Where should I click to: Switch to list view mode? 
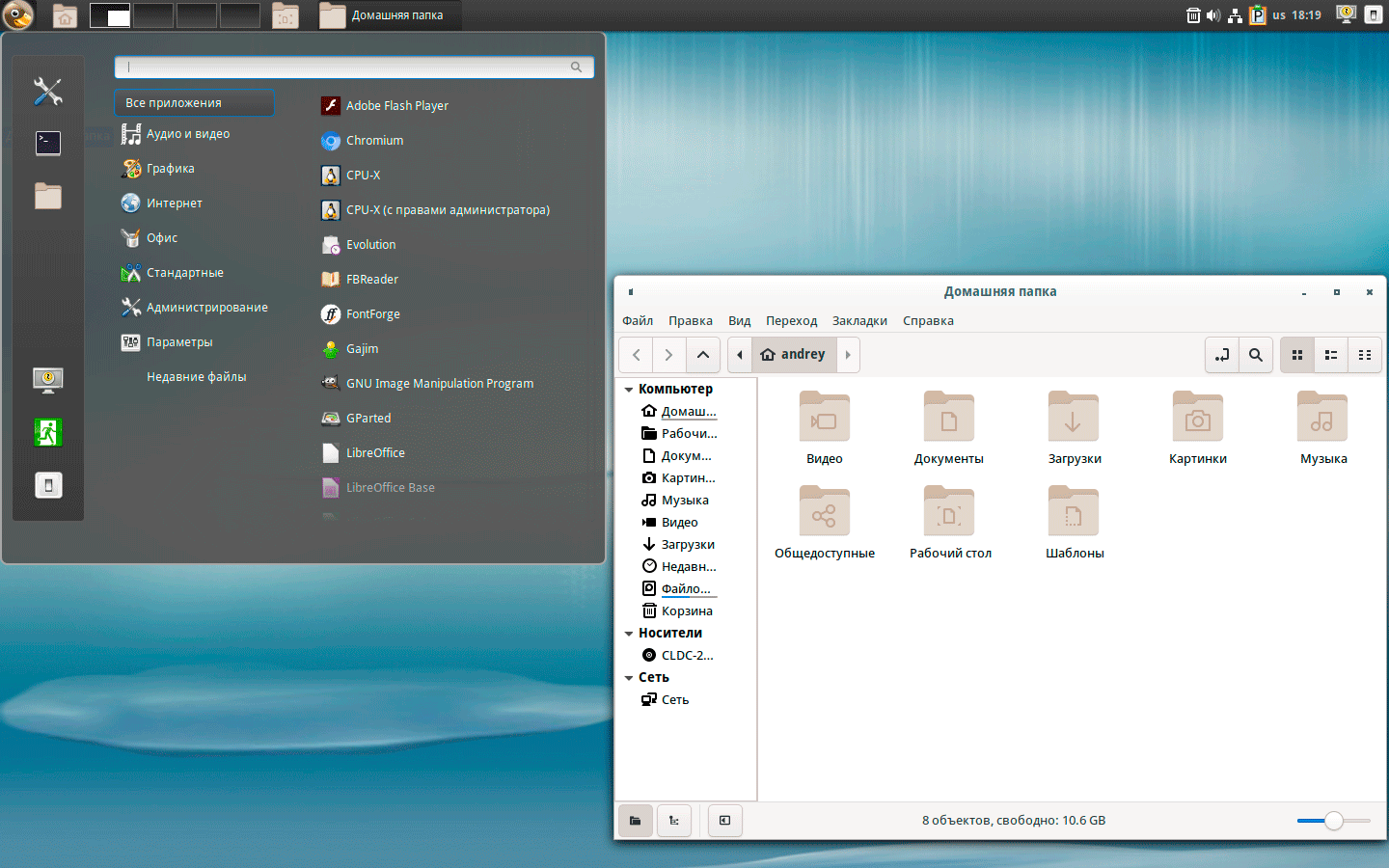[x=1331, y=355]
